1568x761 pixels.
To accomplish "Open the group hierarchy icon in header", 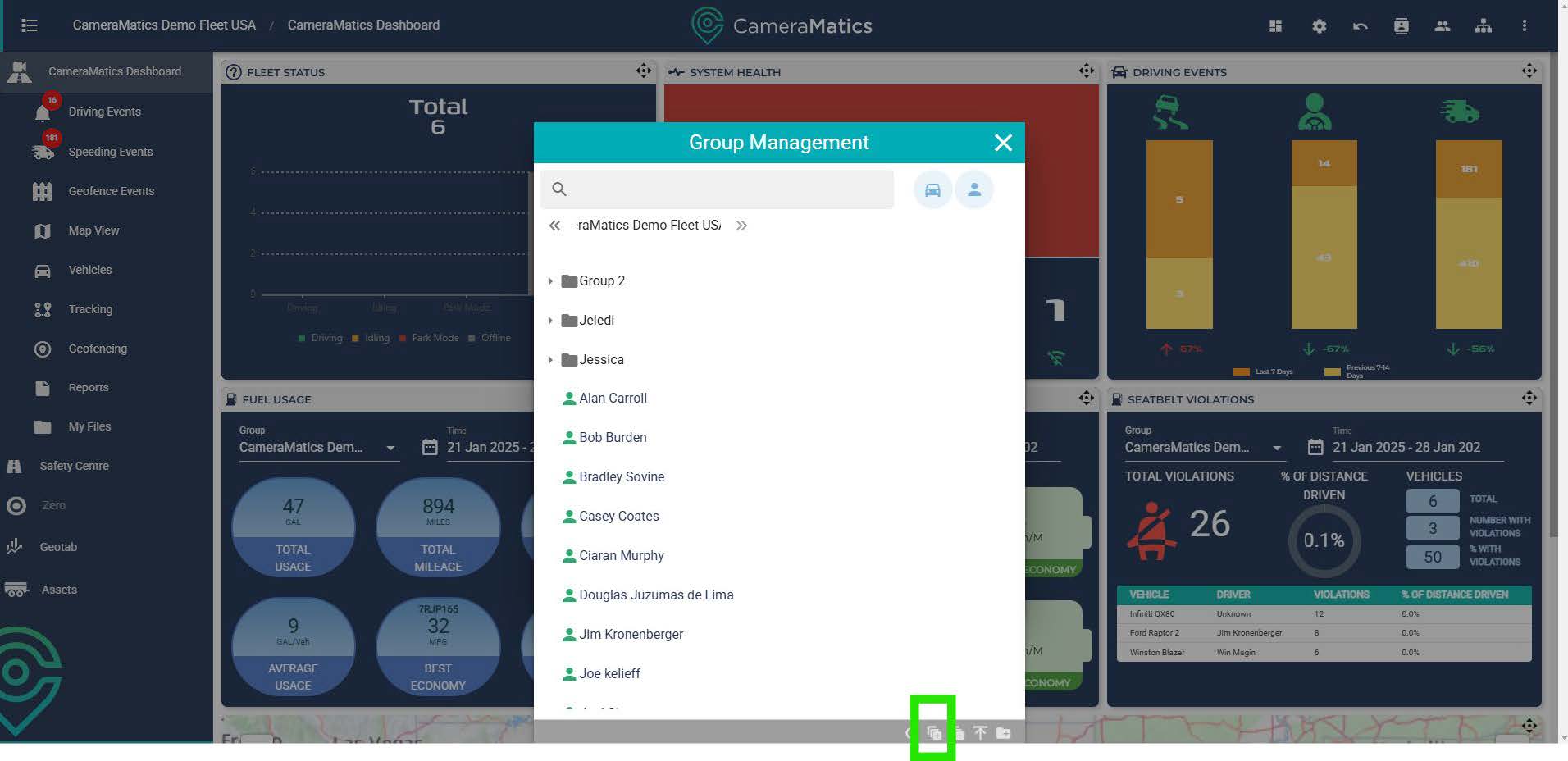I will click(x=1483, y=25).
